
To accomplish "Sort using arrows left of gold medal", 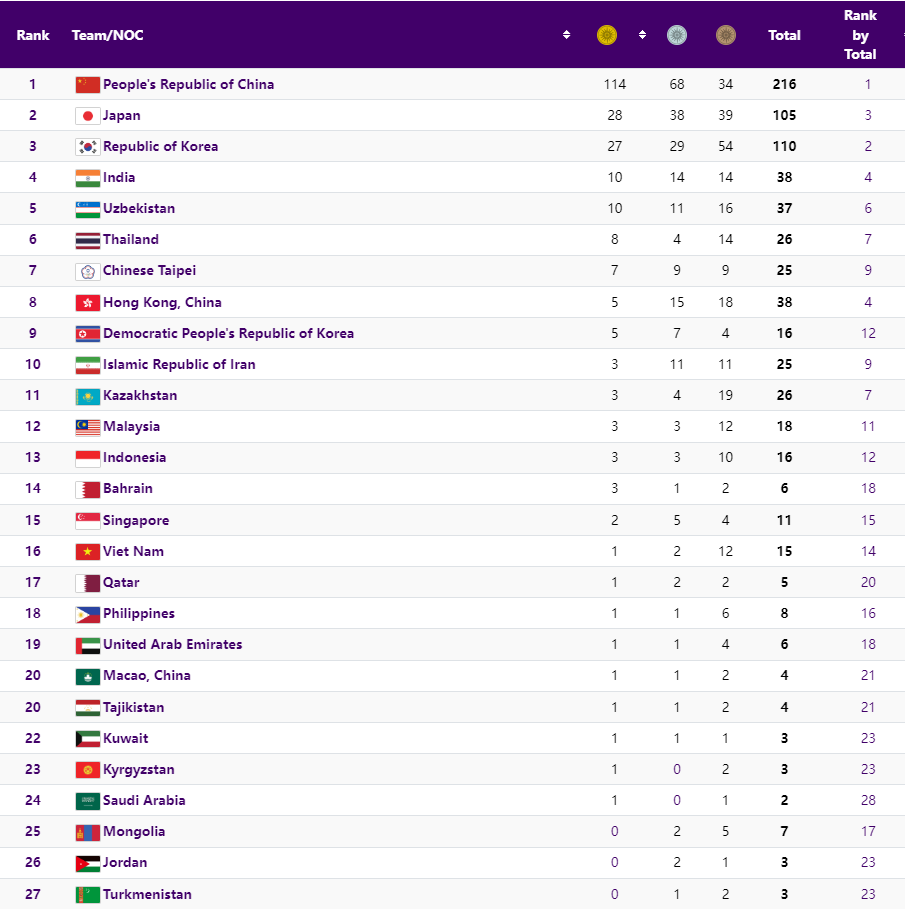I will pos(566,35).
